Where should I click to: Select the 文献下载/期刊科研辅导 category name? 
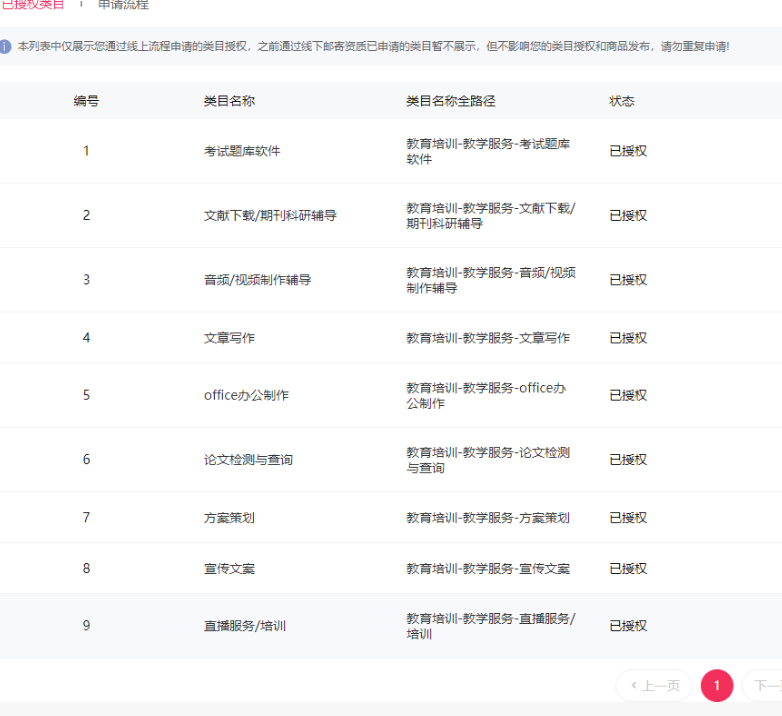(x=270, y=215)
